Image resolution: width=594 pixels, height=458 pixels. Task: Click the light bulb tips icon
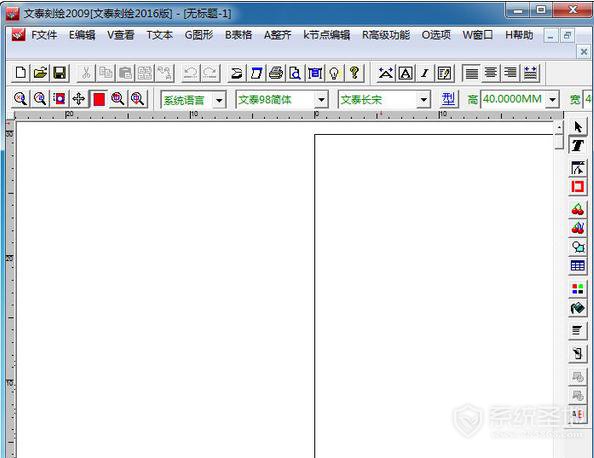click(x=334, y=73)
